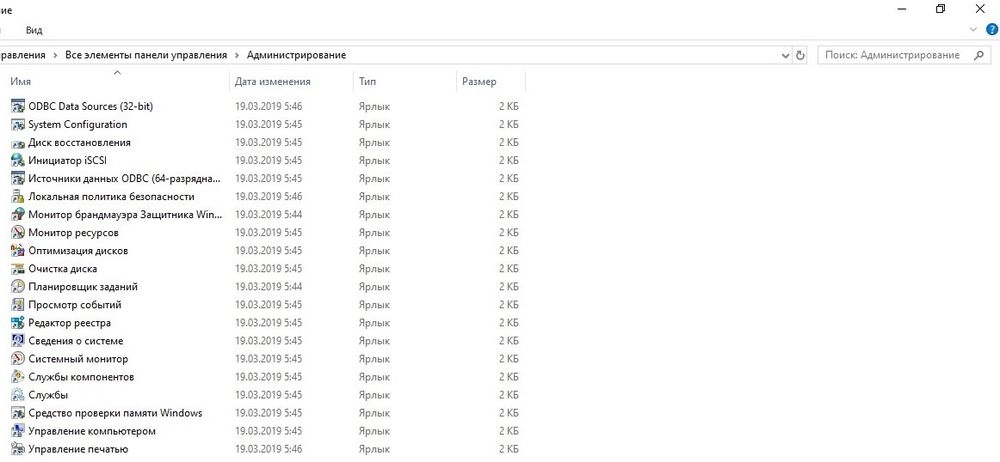Click the Администрирование breadcrumb segment
The width and height of the screenshot is (1000, 462).
tap(297, 56)
